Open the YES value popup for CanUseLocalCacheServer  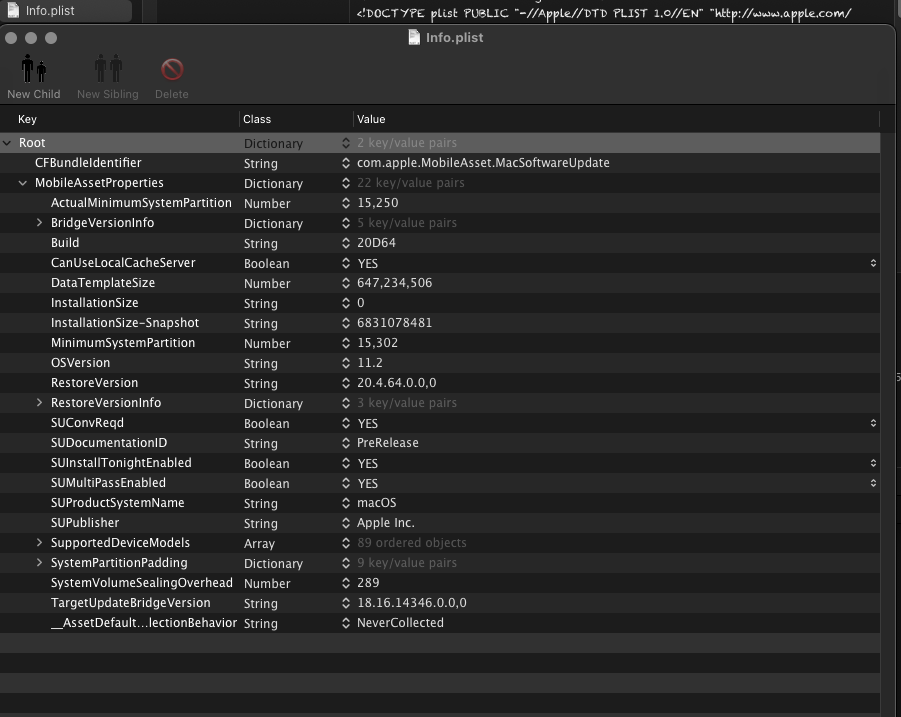tap(873, 263)
